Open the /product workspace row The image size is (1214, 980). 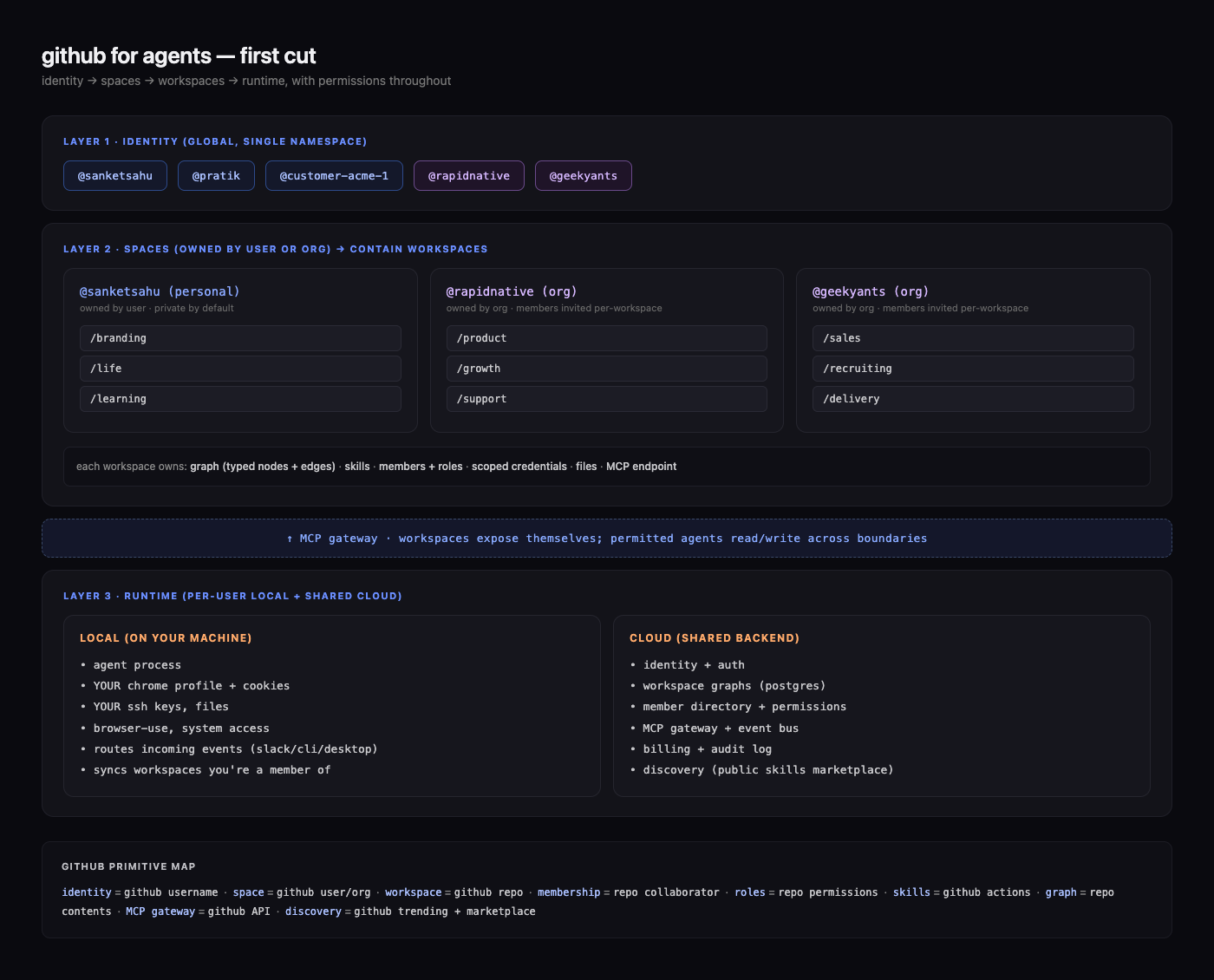[x=607, y=338]
